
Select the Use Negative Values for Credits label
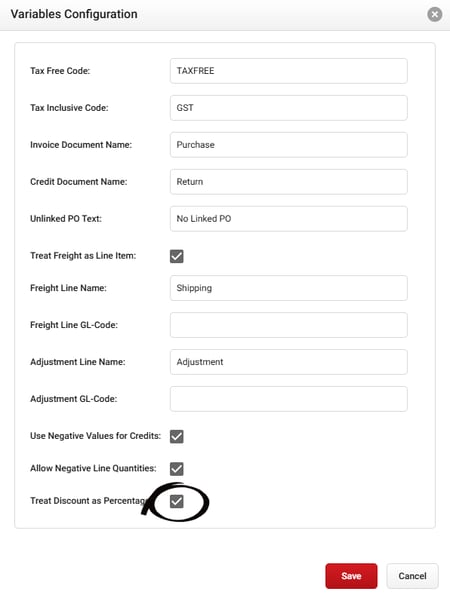point(95,436)
